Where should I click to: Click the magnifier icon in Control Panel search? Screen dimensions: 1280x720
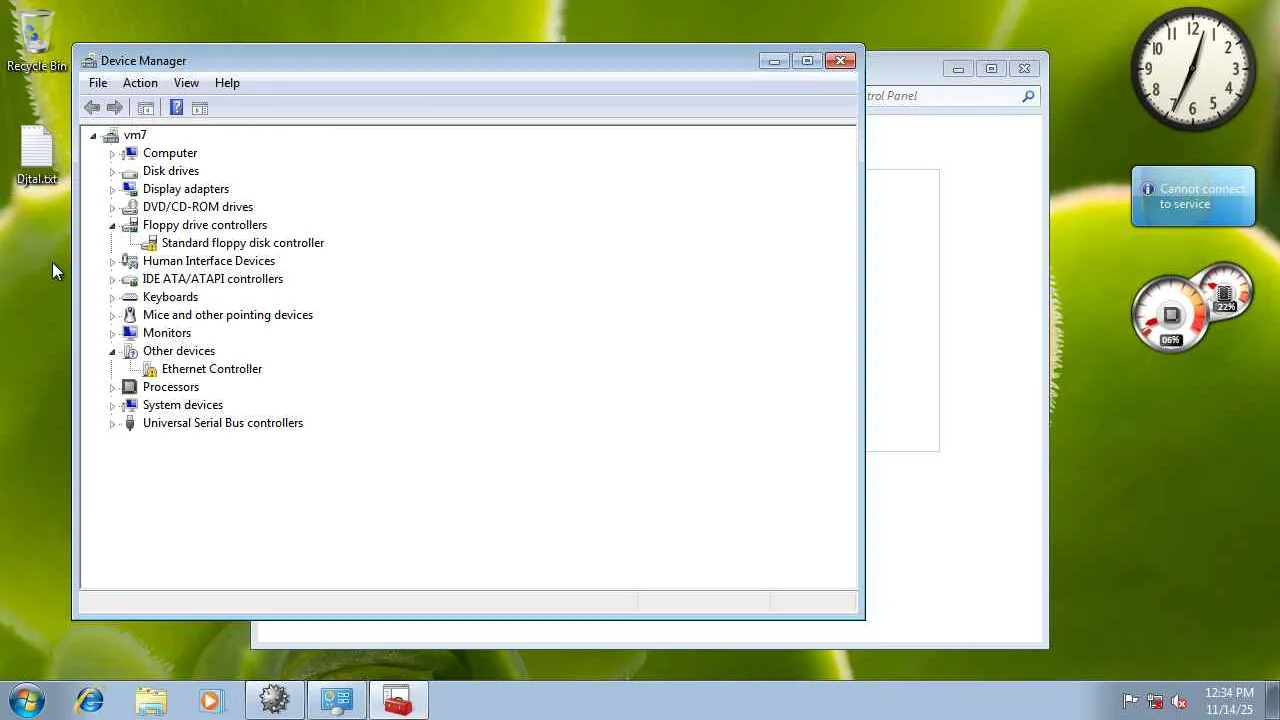point(1028,96)
